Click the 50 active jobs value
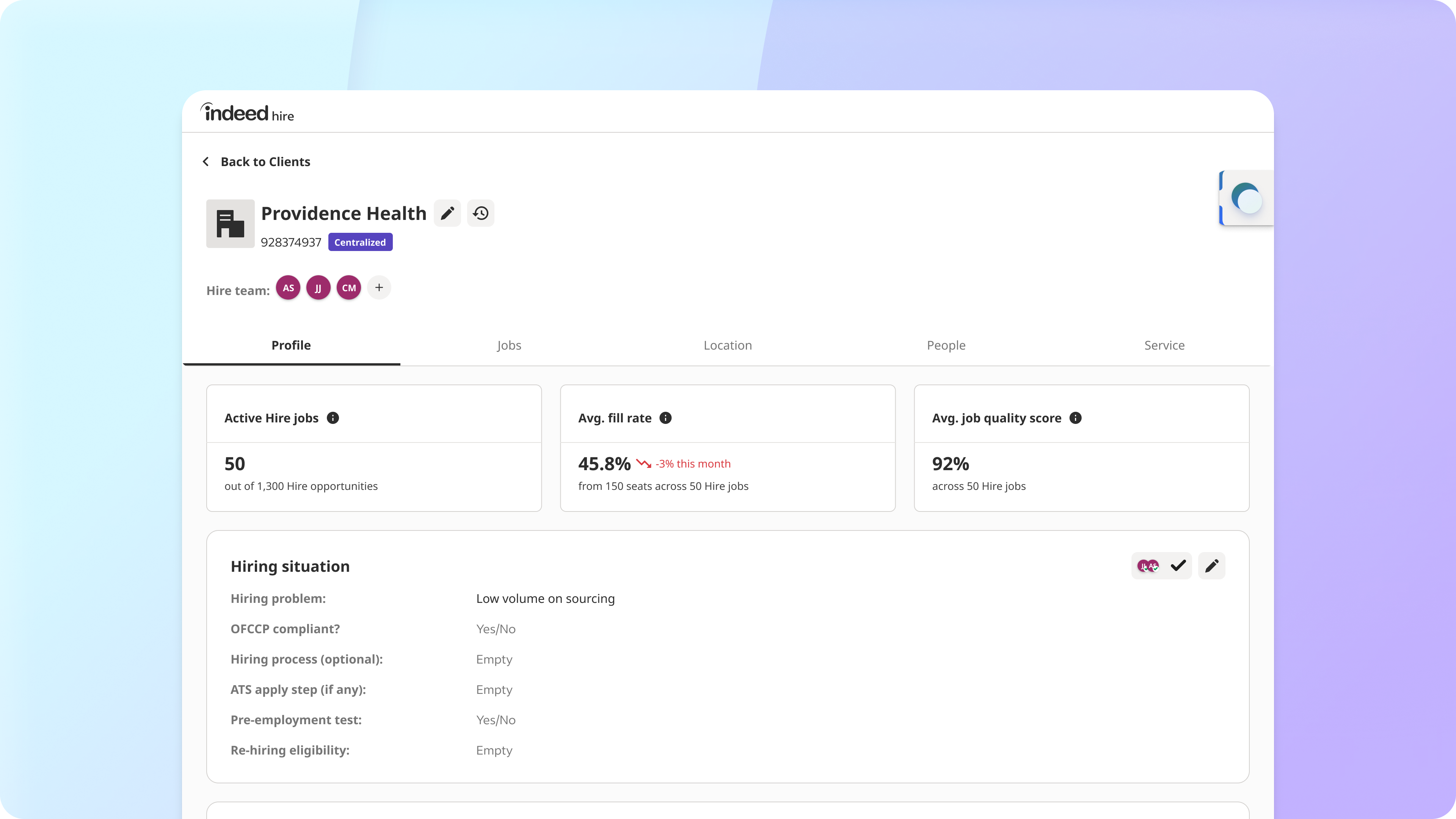The width and height of the screenshot is (1456, 819). (x=235, y=463)
